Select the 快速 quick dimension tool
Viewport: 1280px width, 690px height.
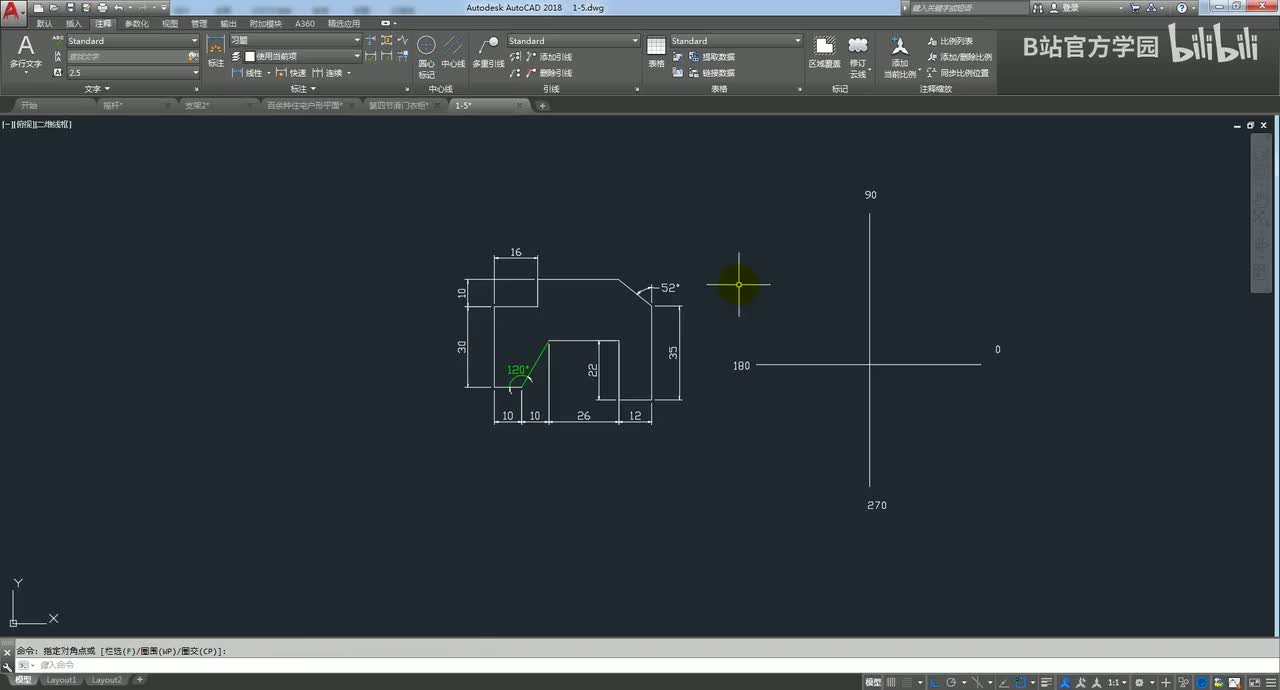click(291, 73)
